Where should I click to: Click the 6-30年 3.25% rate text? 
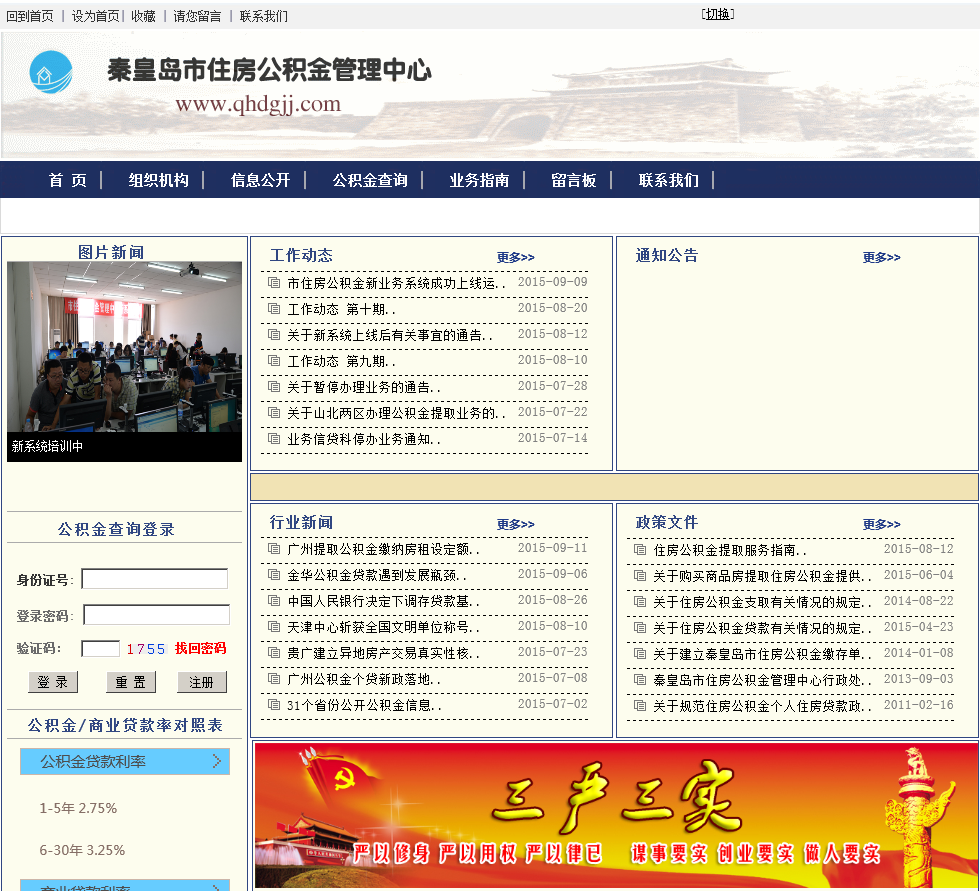point(82,850)
